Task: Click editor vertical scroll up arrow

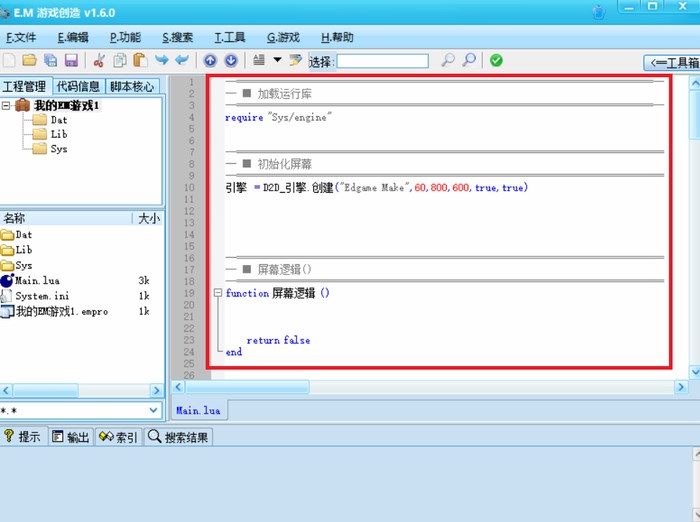Action: point(695,83)
